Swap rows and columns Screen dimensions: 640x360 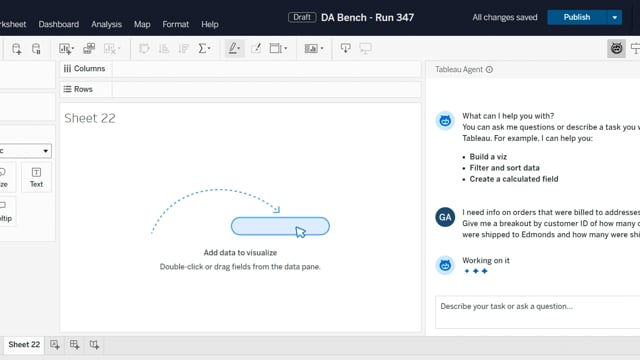click(x=144, y=49)
